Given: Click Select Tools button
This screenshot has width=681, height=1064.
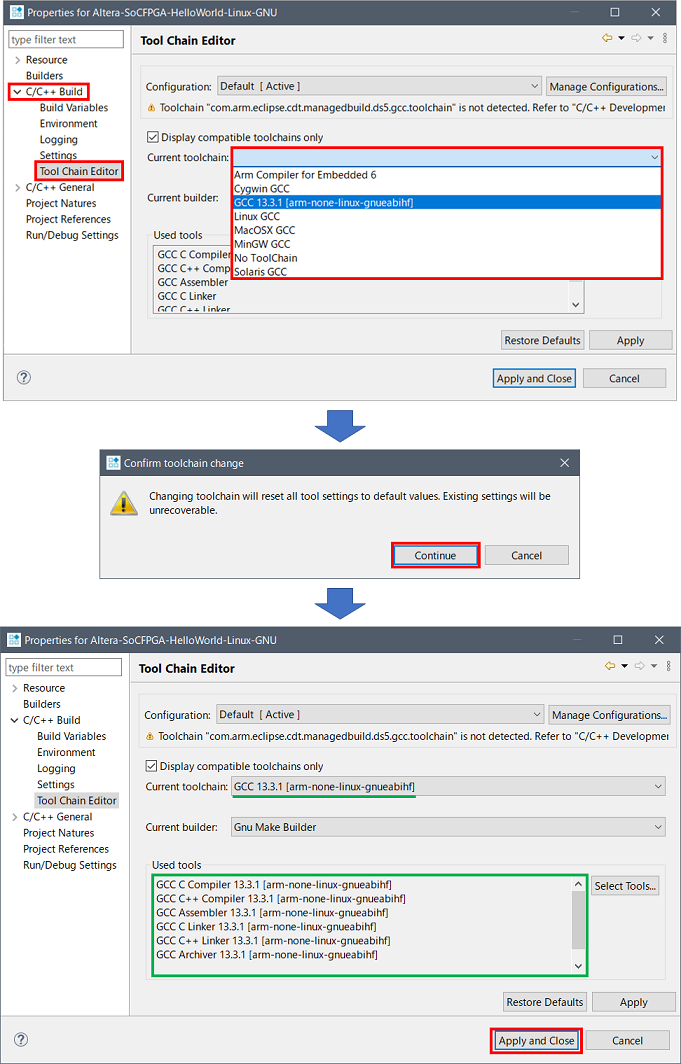Looking at the screenshot, I should [625, 886].
